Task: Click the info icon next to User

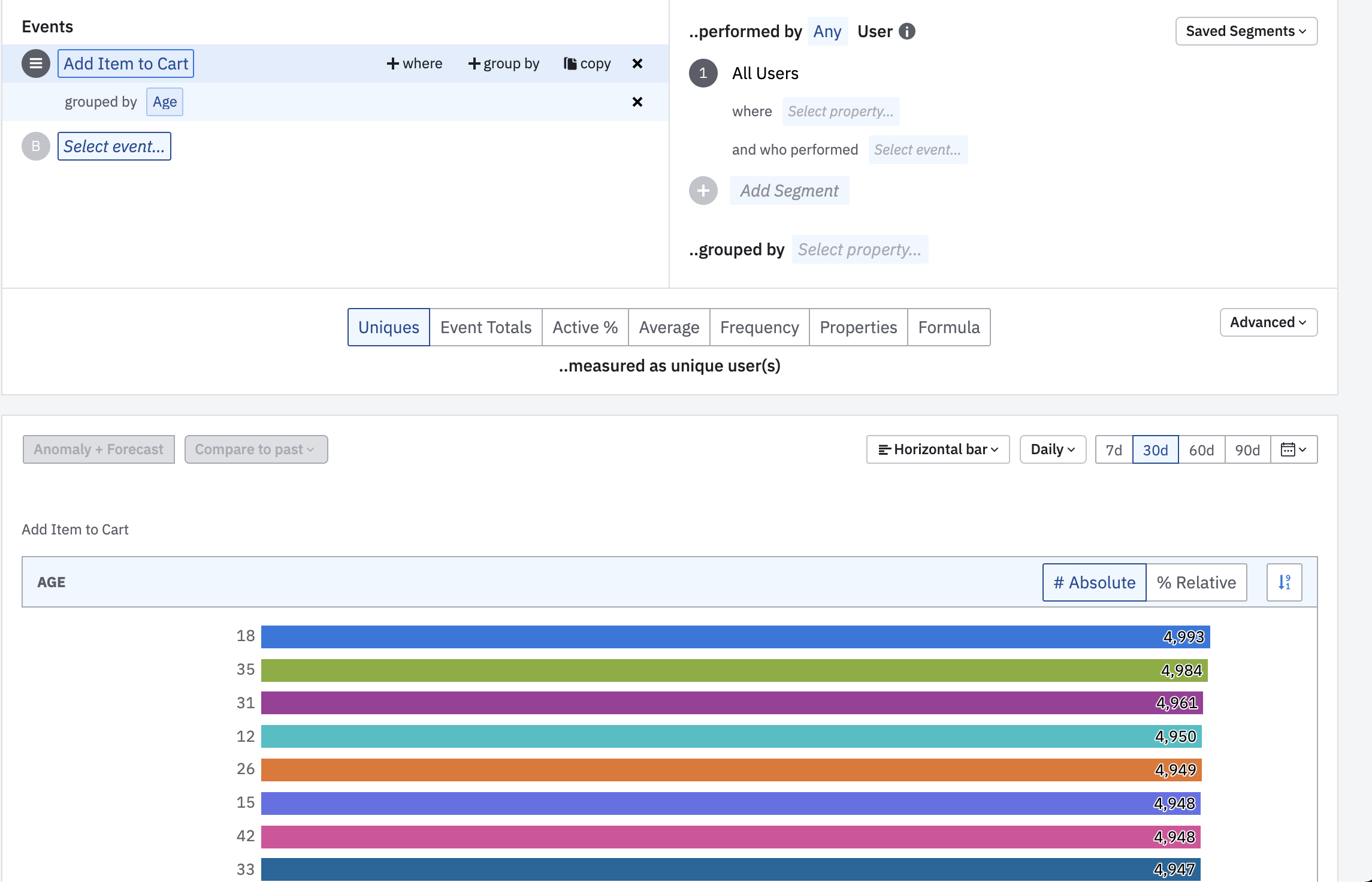Action: click(907, 31)
